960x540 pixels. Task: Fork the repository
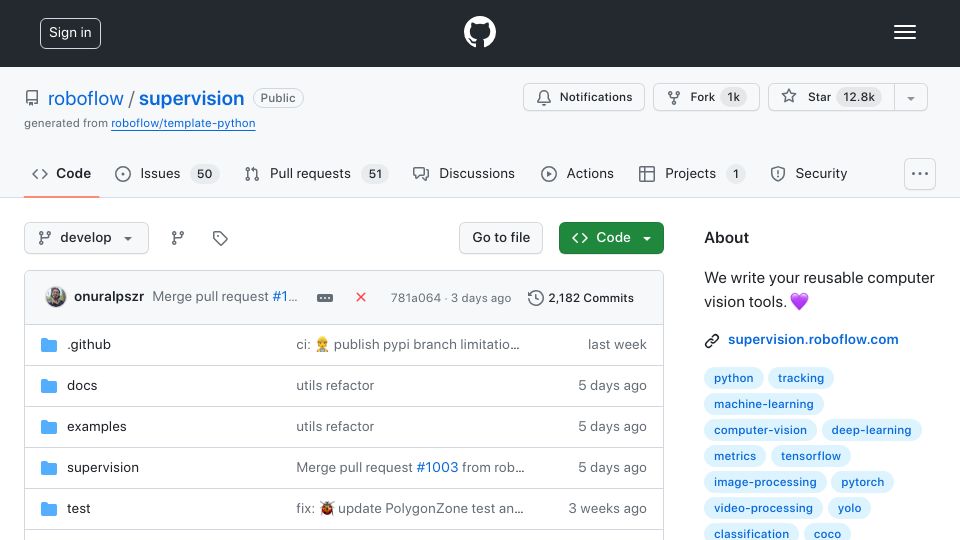pyautogui.click(x=706, y=97)
